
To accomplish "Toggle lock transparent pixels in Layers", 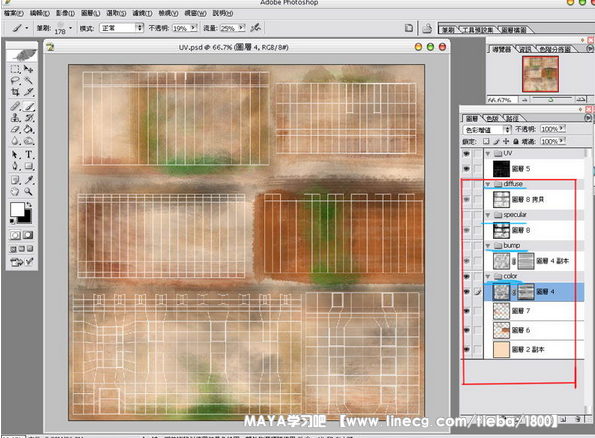I will tap(486, 142).
